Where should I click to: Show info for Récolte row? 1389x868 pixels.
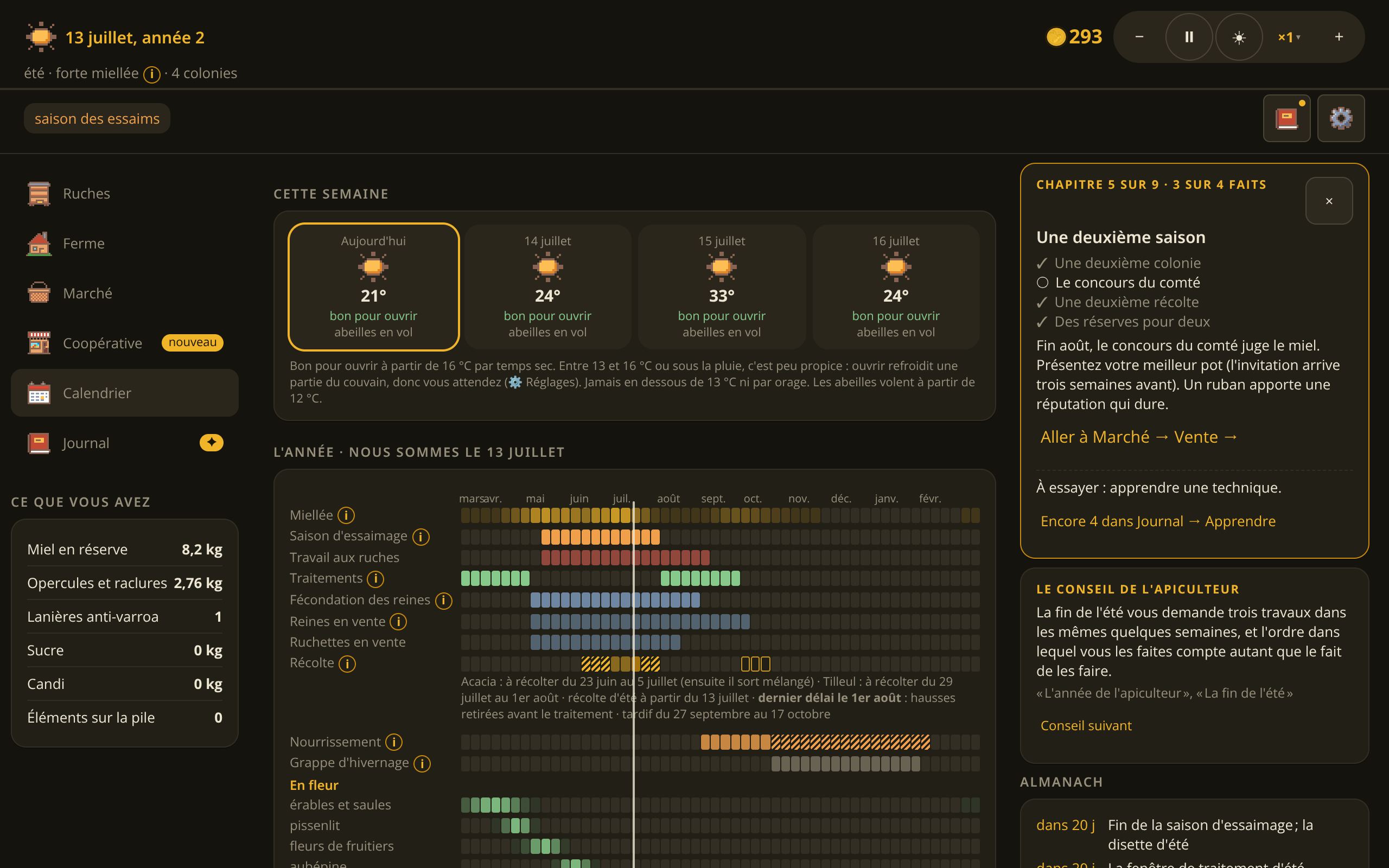(x=347, y=663)
